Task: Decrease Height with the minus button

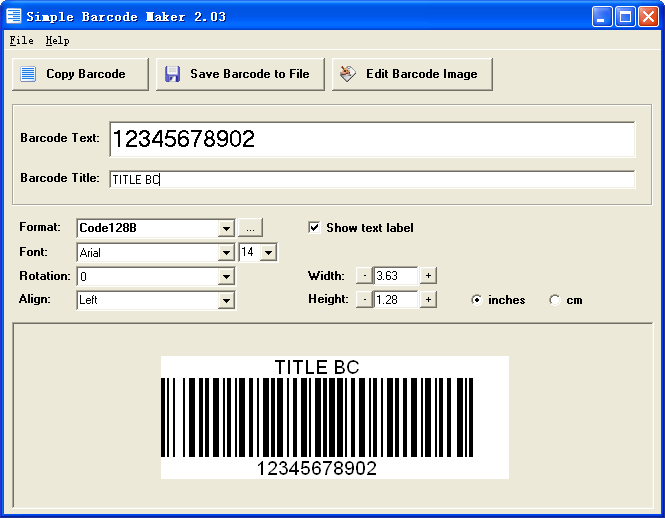Action: click(364, 300)
